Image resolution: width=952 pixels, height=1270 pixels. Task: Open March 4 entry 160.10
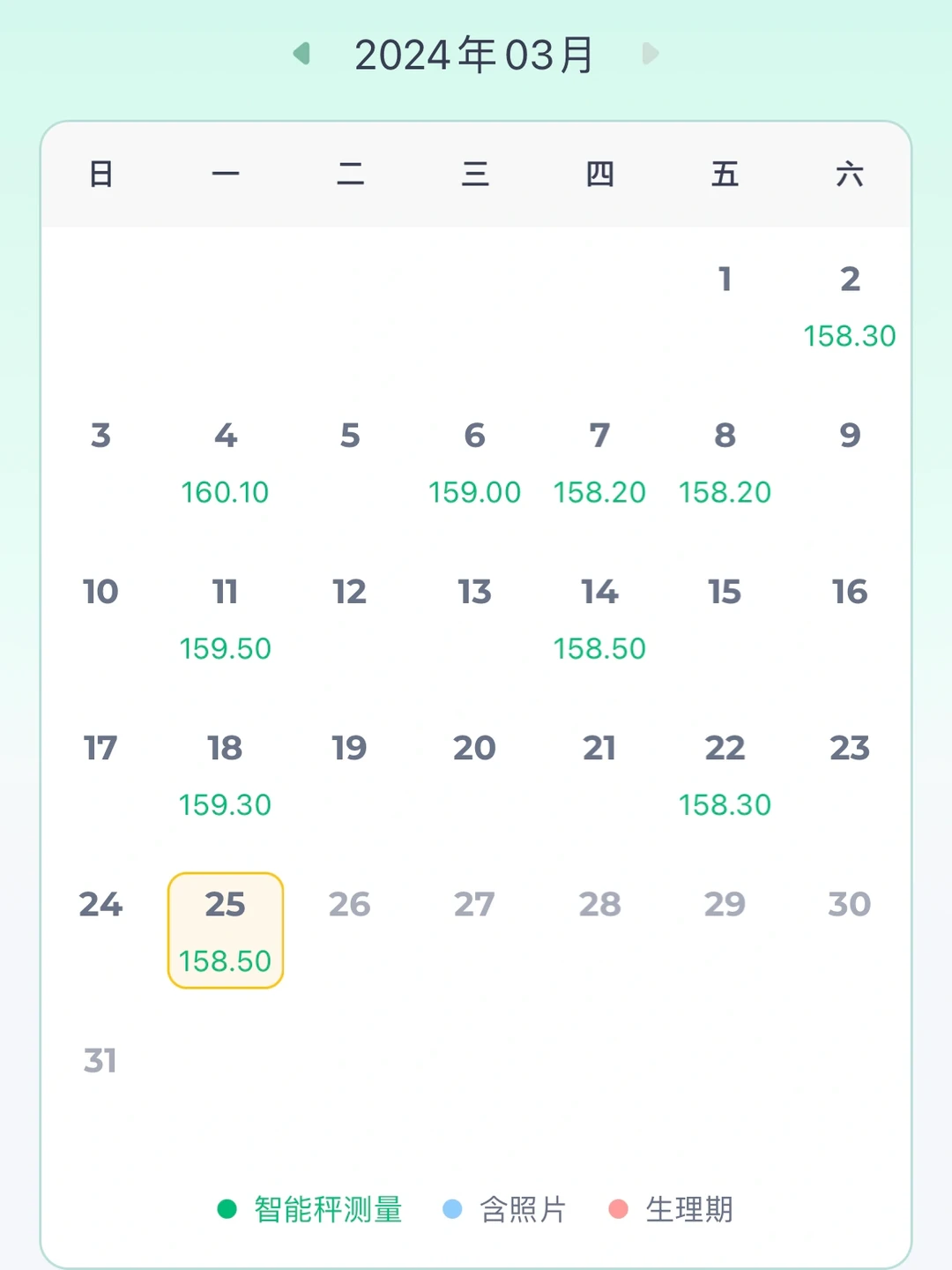(x=226, y=463)
